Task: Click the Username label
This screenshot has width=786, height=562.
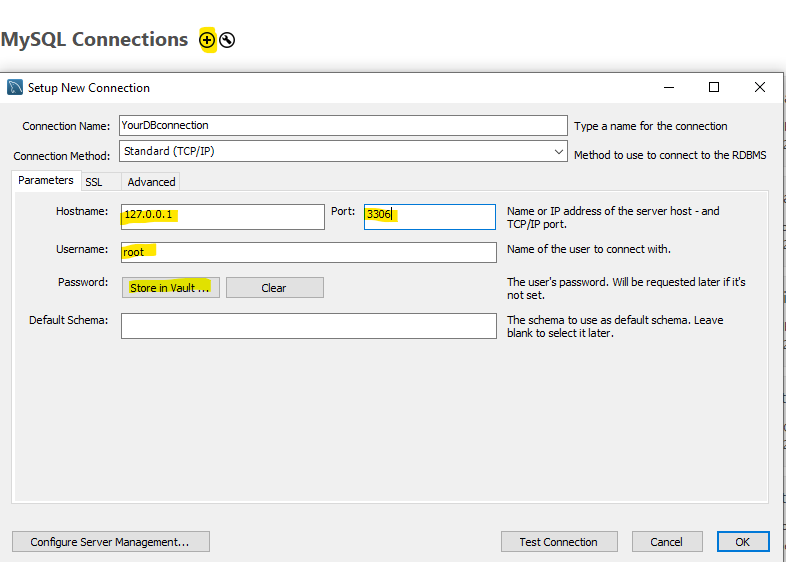Action: (82, 249)
